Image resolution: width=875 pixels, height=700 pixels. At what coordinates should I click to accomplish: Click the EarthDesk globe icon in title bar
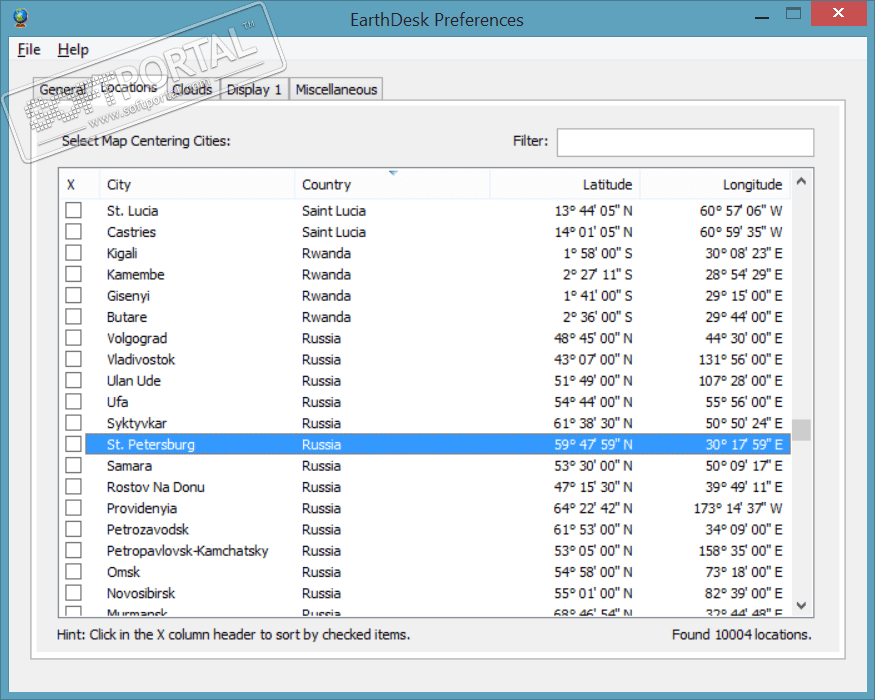(x=21, y=18)
